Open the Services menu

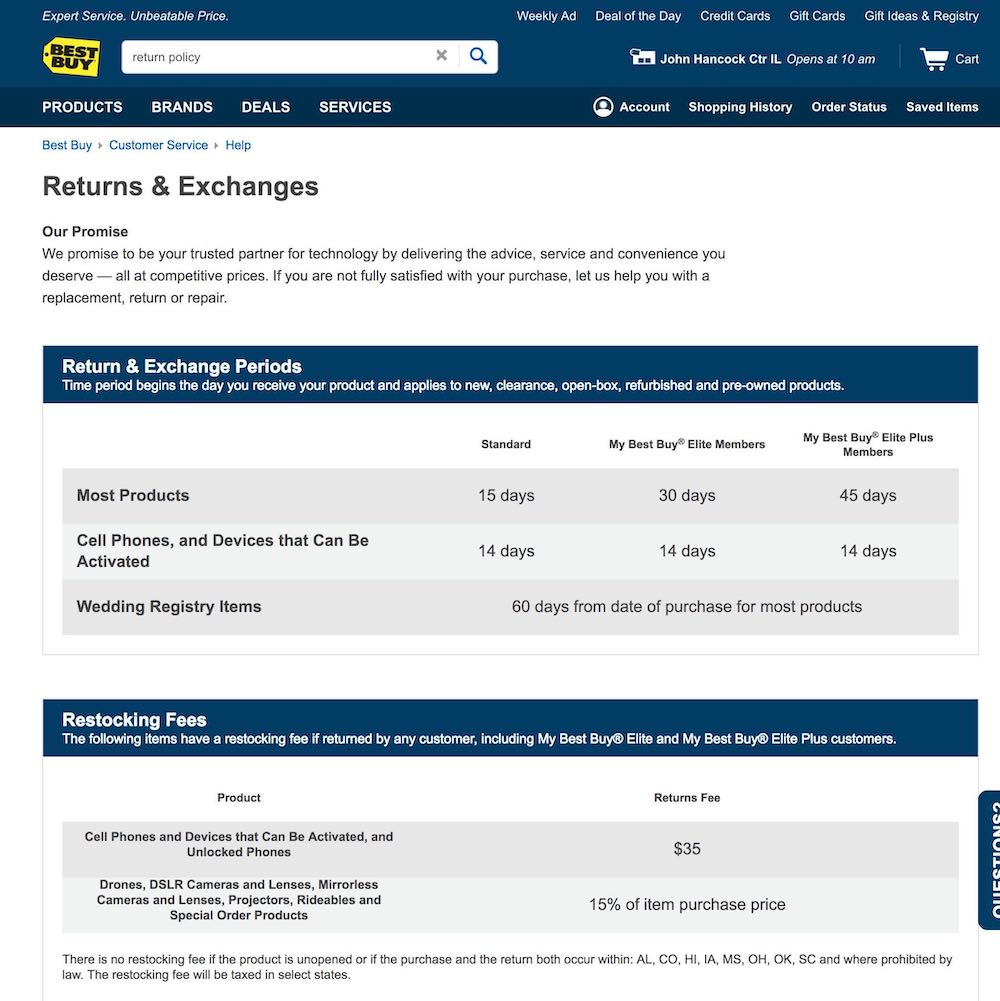click(x=355, y=107)
